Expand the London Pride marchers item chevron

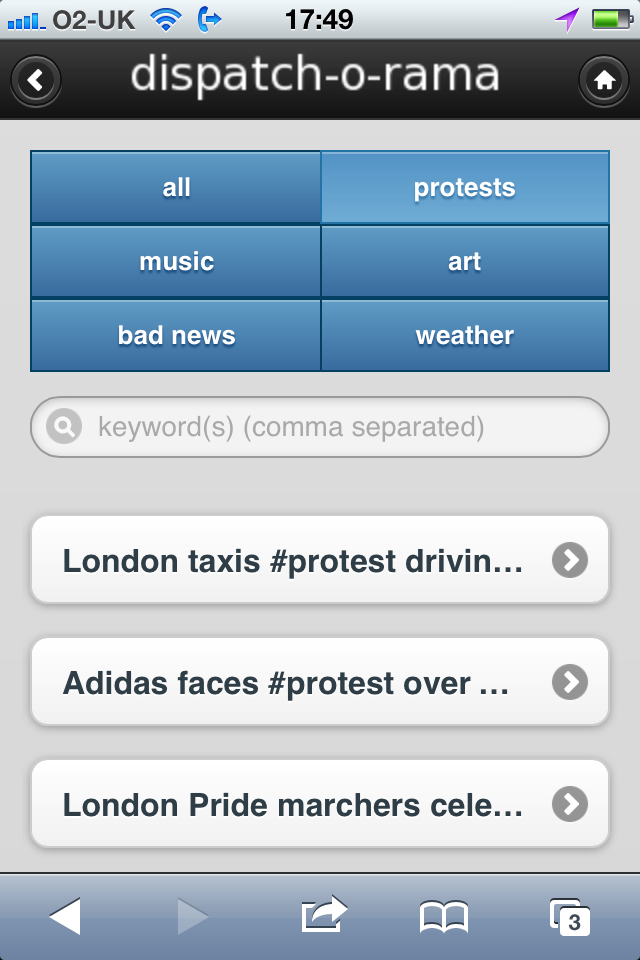pos(570,803)
